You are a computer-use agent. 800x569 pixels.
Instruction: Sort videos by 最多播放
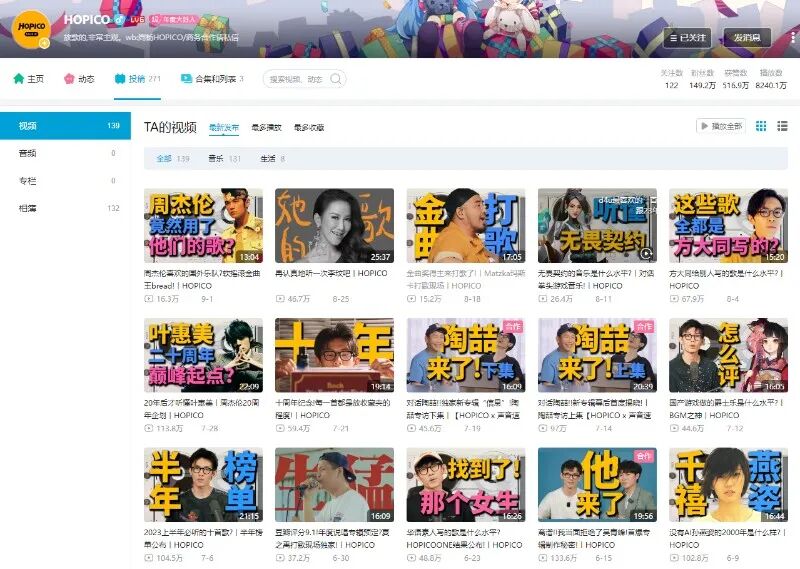point(266,127)
